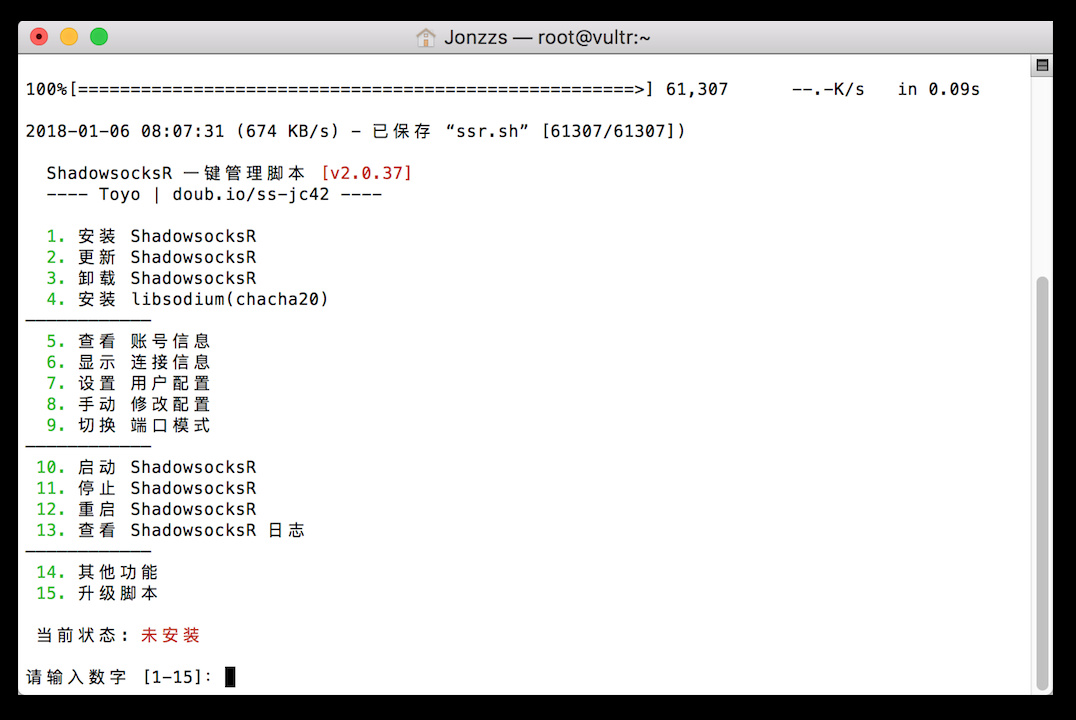Click line '9. 切换 端口模式'
1076x720 pixels.
click(128, 426)
